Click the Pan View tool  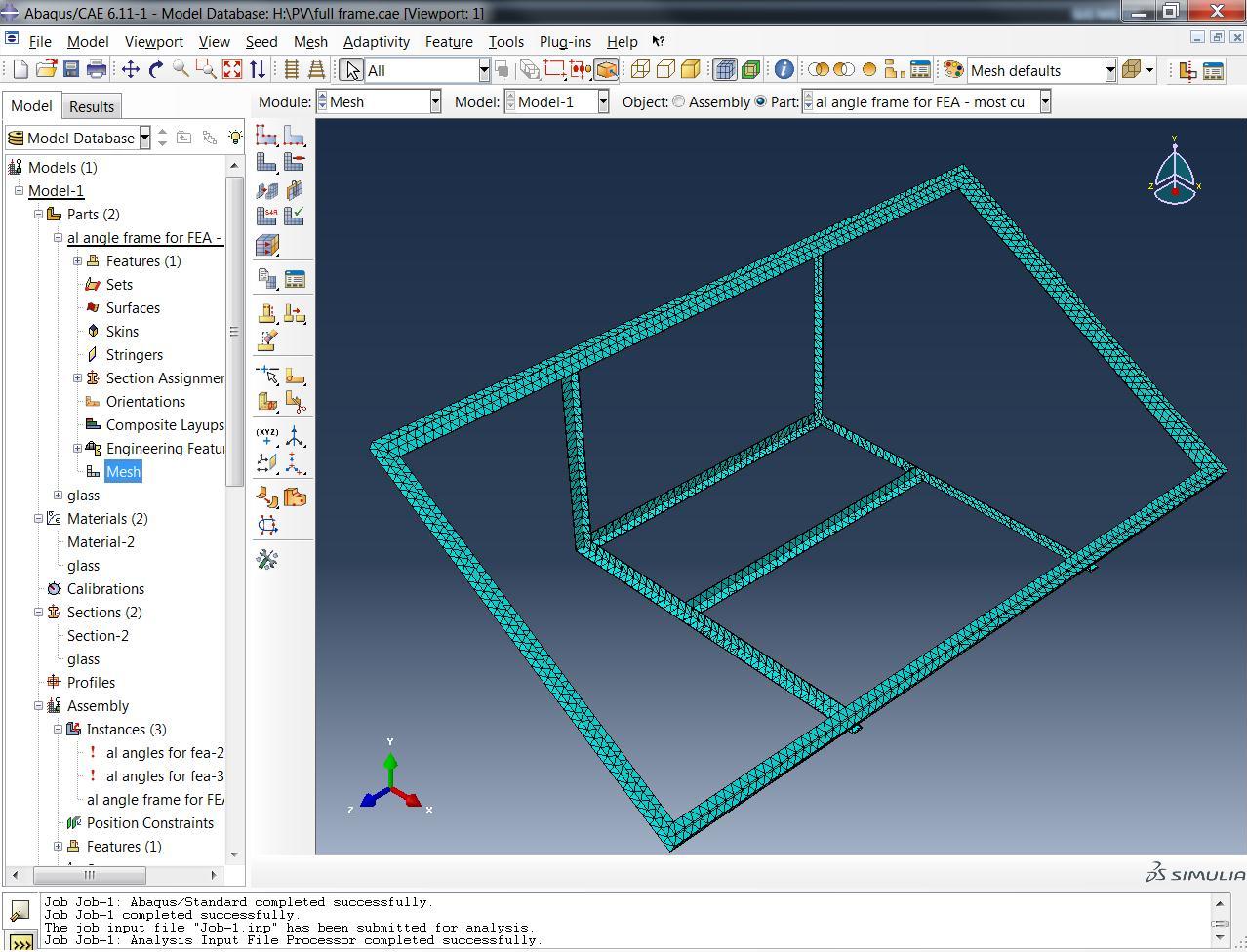[x=130, y=70]
